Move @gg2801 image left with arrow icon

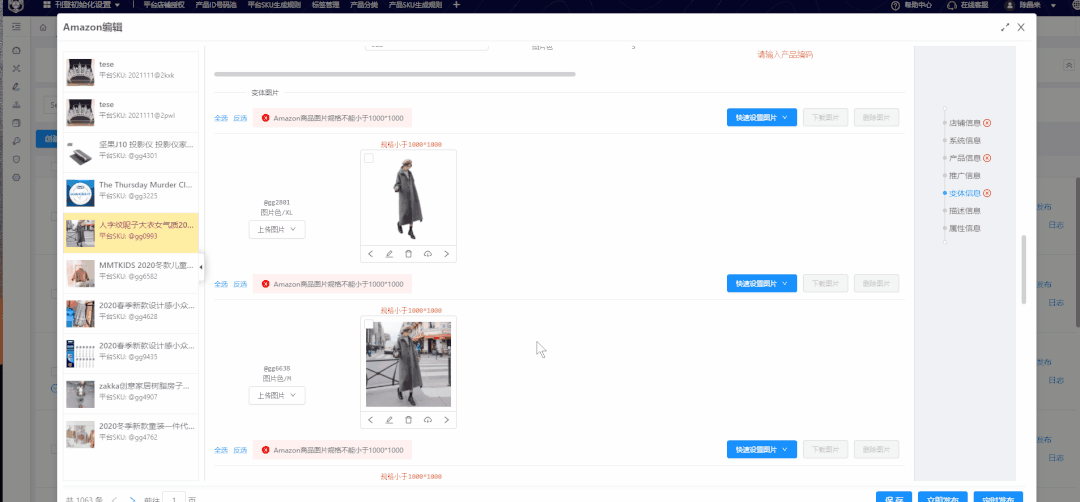pos(370,254)
